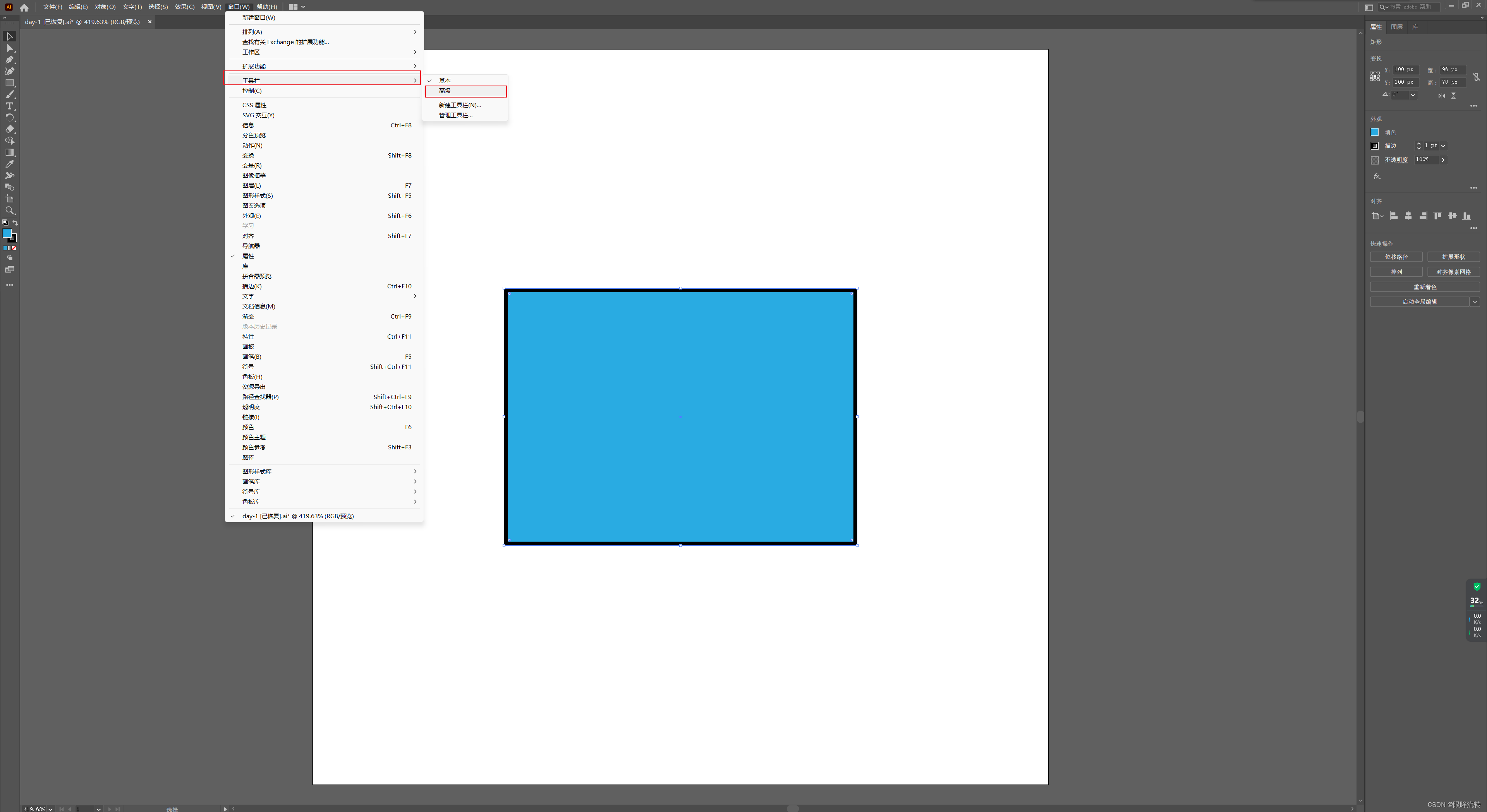Select the Artboard tool
Screen dimensions: 1487x812
[10, 199]
